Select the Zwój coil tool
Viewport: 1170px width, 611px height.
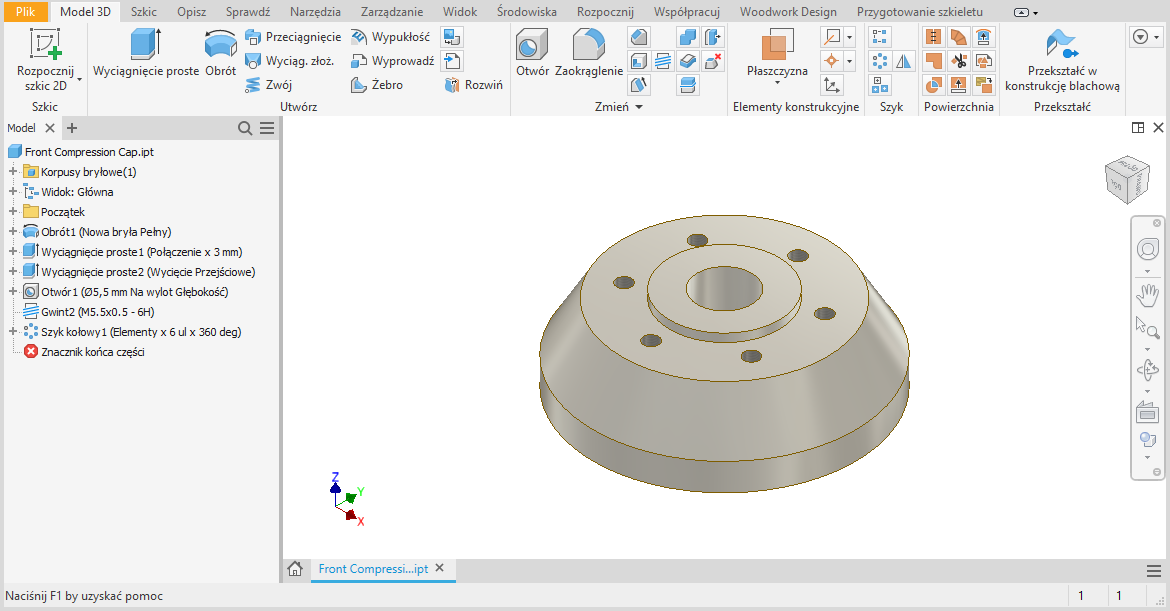[x=268, y=85]
